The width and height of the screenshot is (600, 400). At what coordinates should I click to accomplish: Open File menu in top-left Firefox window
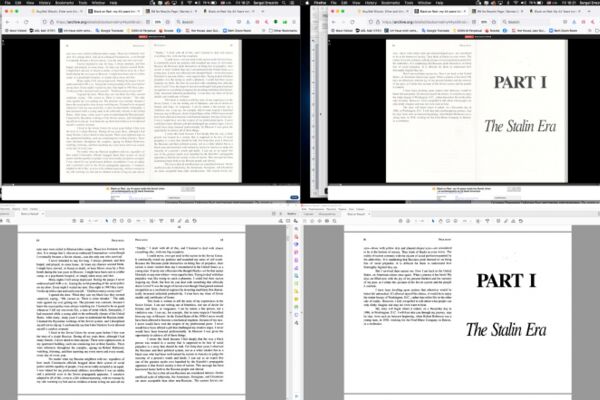point(8,3)
